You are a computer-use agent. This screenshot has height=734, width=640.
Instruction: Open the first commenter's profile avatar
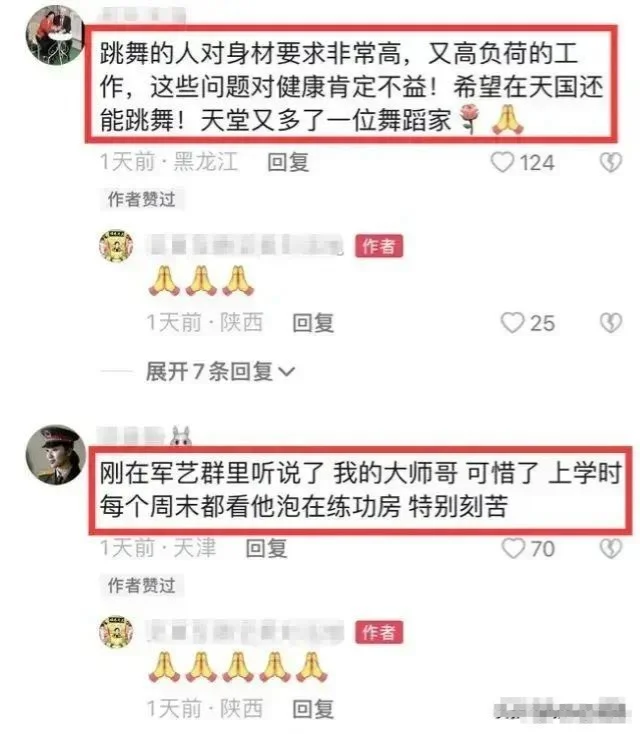point(56,35)
